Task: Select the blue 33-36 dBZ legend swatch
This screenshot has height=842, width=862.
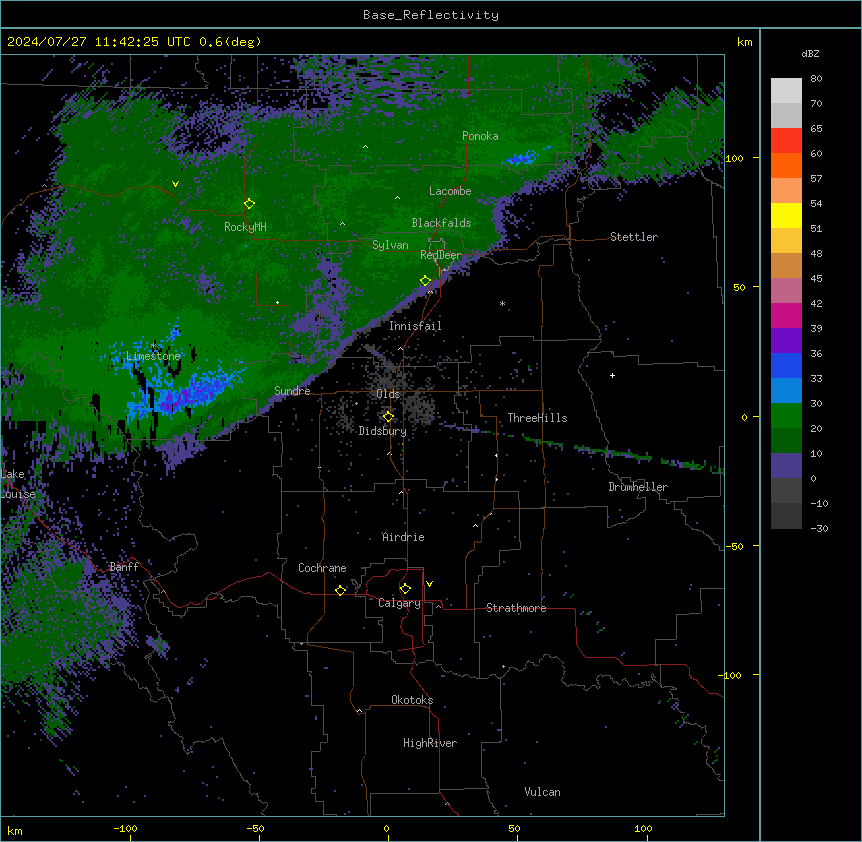Action: pos(786,365)
